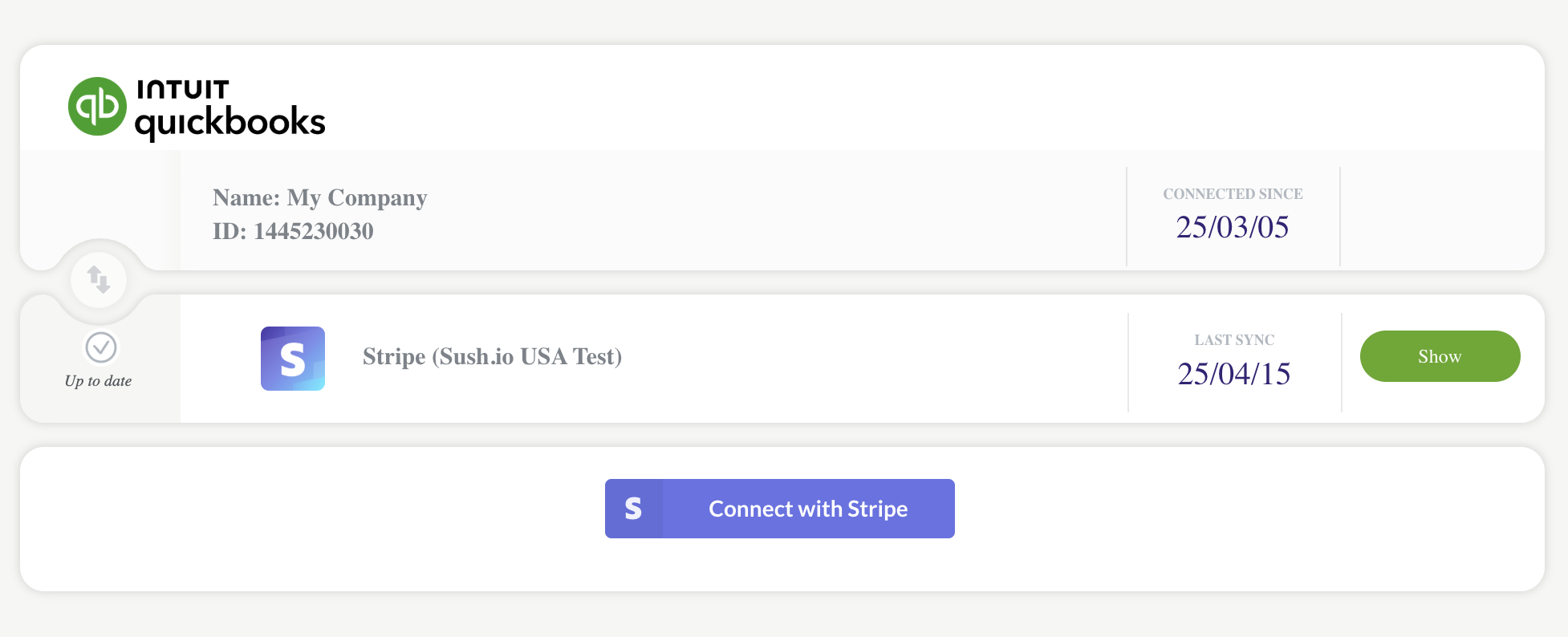This screenshot has width=1568, height=637.
Task: Click the Stripe S app icon
Action: coord(293,359)
